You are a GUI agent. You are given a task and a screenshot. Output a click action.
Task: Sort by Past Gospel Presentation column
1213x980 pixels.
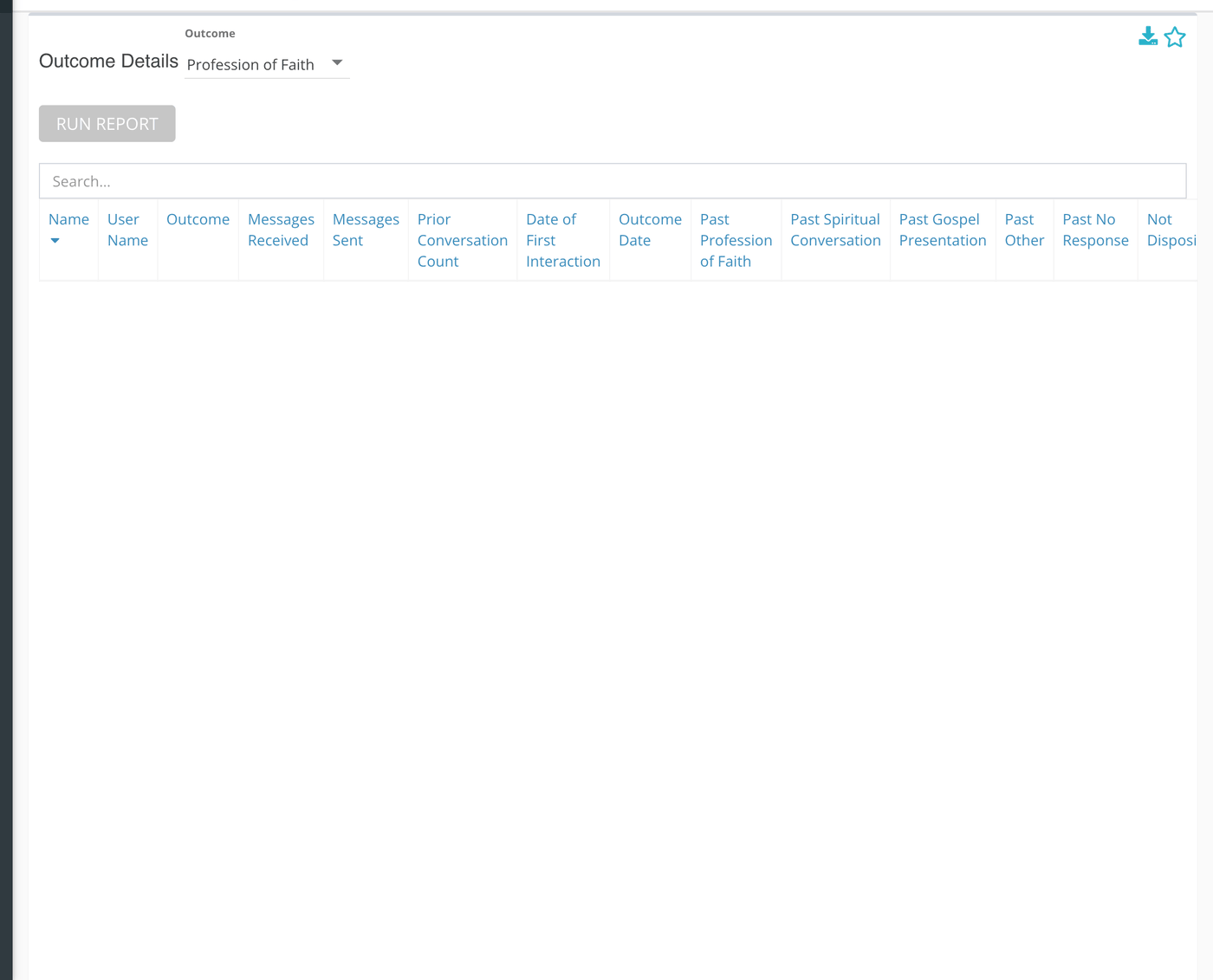tap(943, 230)
